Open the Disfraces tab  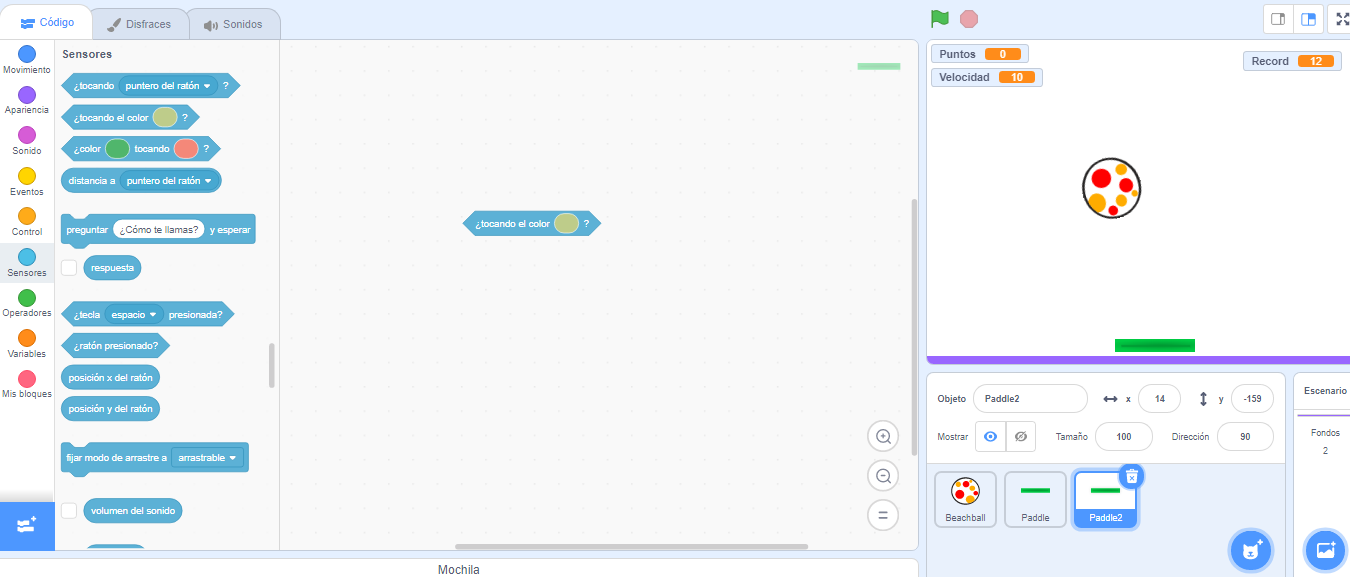(x=139, y=24)
